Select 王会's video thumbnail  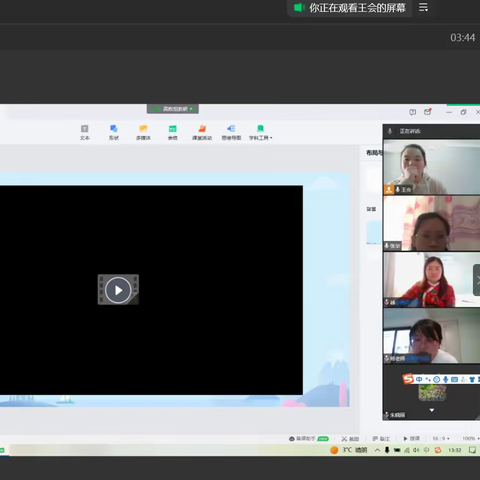pyautogui.click(x=432, y=167)
